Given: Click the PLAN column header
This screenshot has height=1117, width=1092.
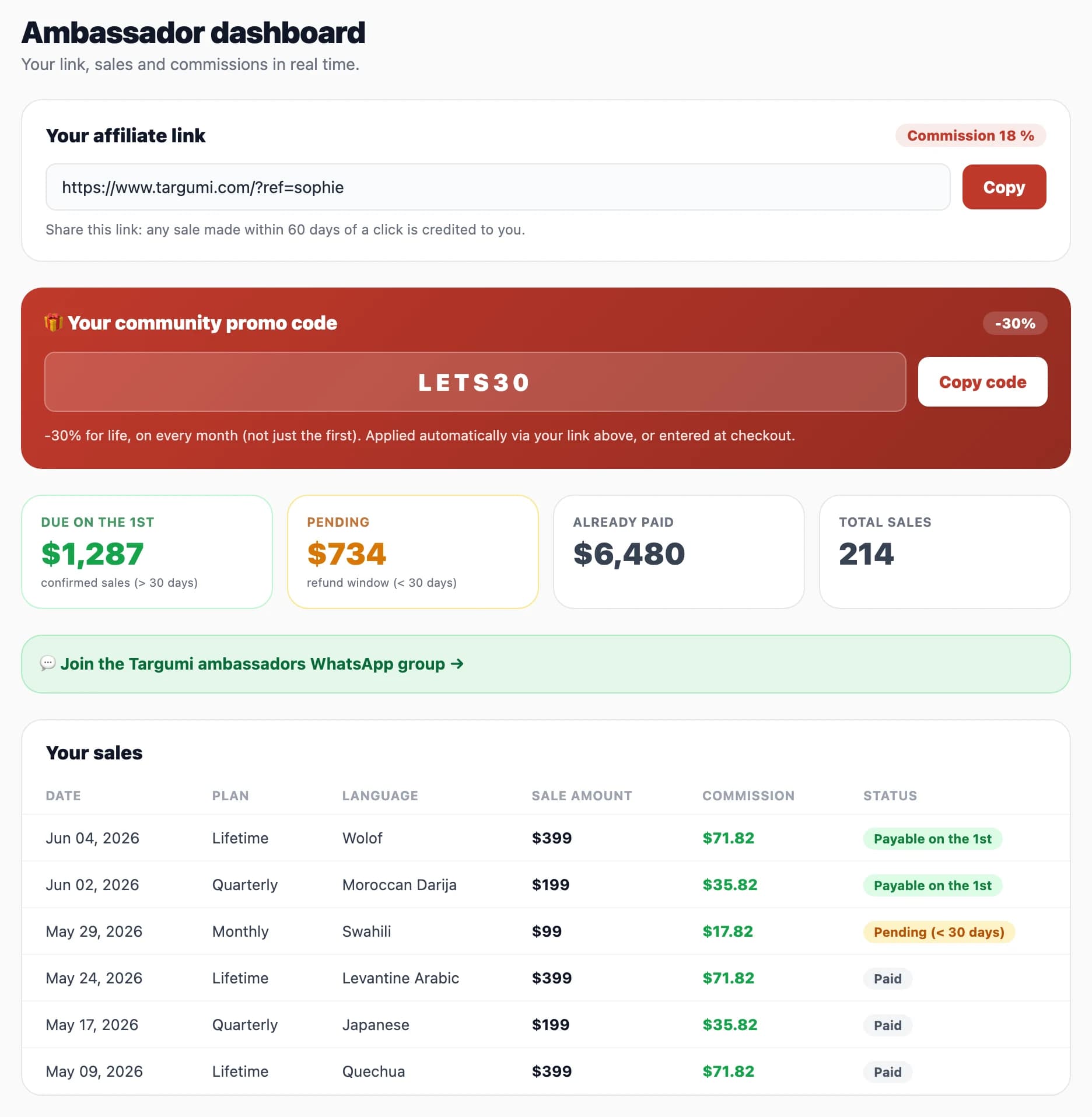Looking at the screenshot, I should tap(230, 796).
